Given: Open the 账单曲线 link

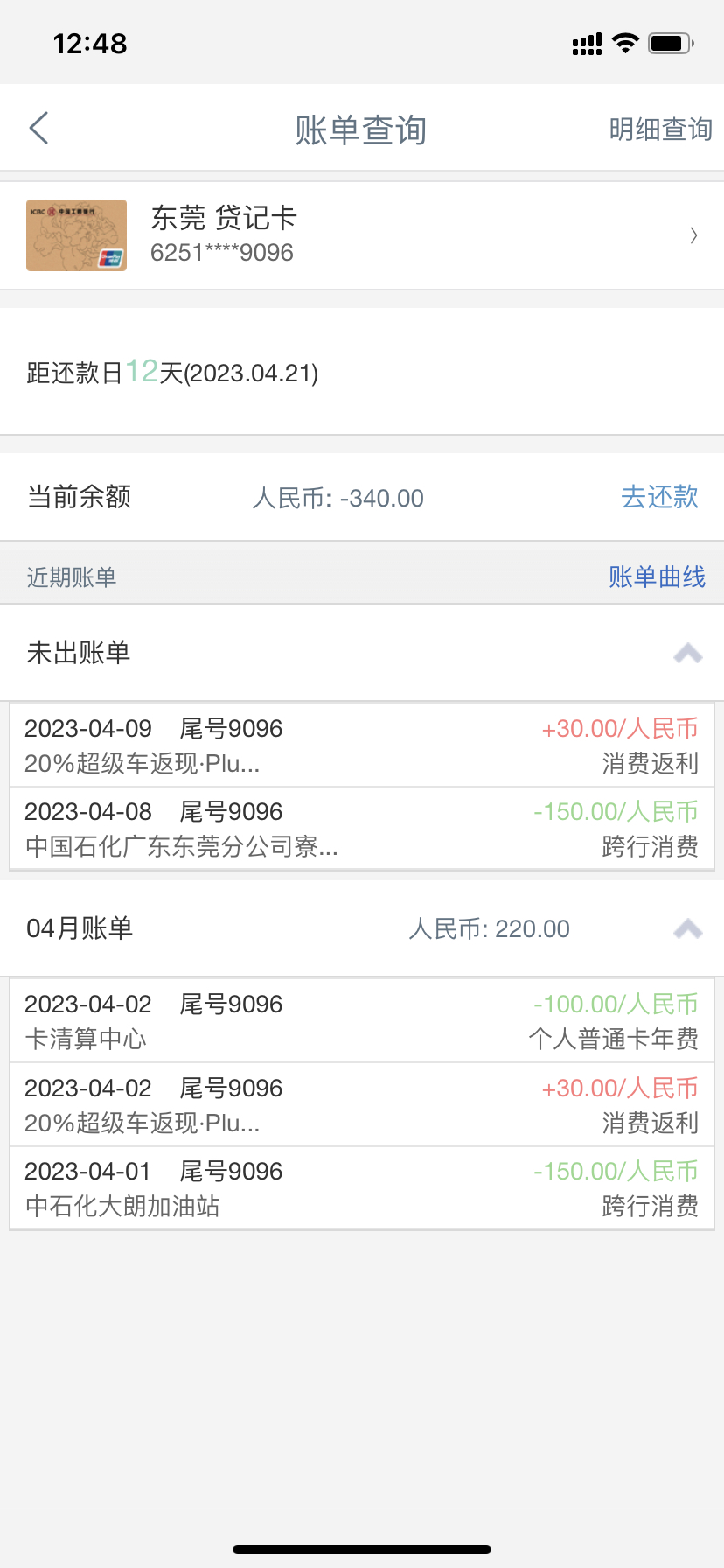Looking at the screenshot, I should click(x=657, y=577).
